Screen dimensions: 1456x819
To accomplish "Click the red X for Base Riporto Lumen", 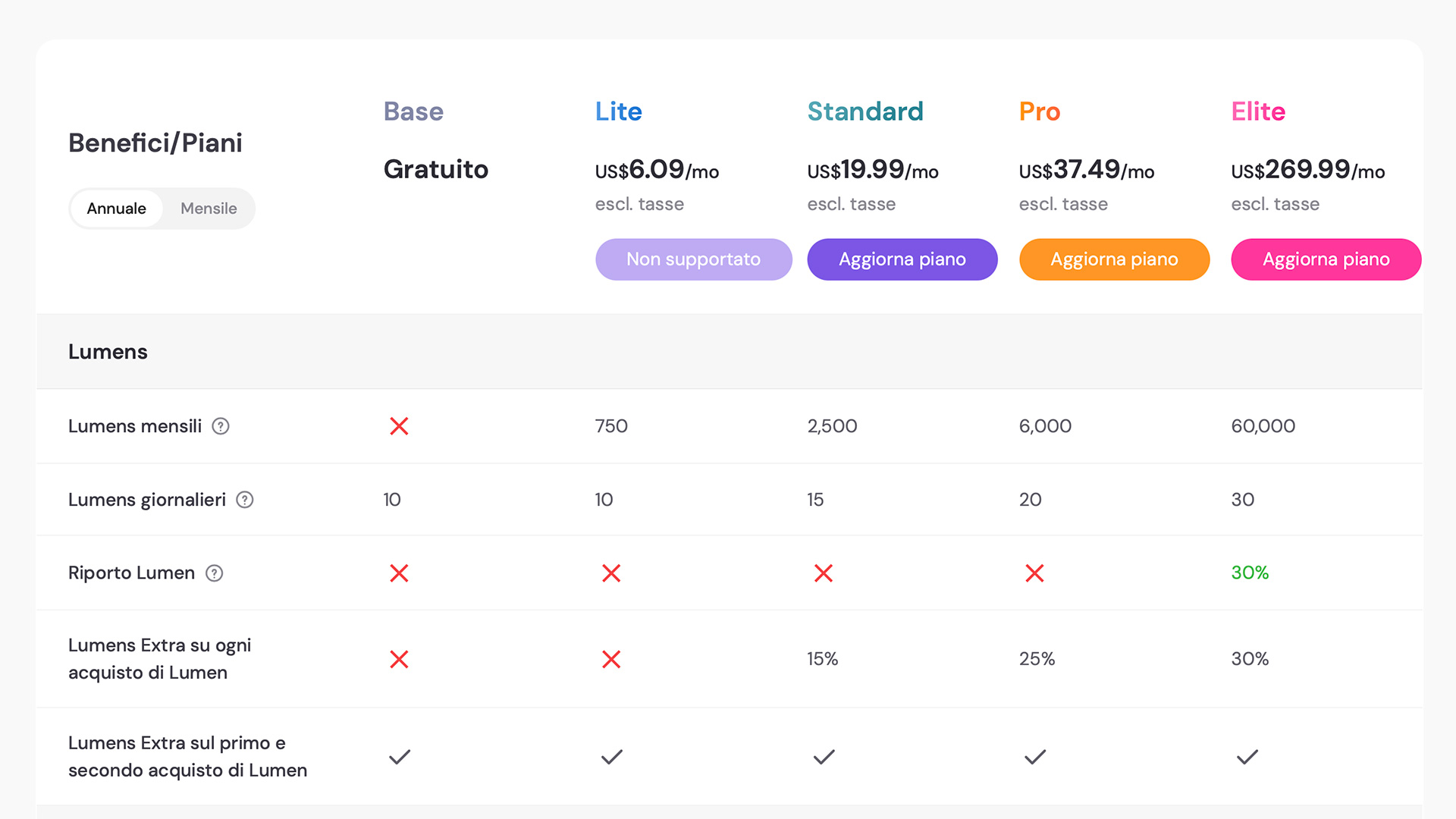I will [x=399, y=573].
